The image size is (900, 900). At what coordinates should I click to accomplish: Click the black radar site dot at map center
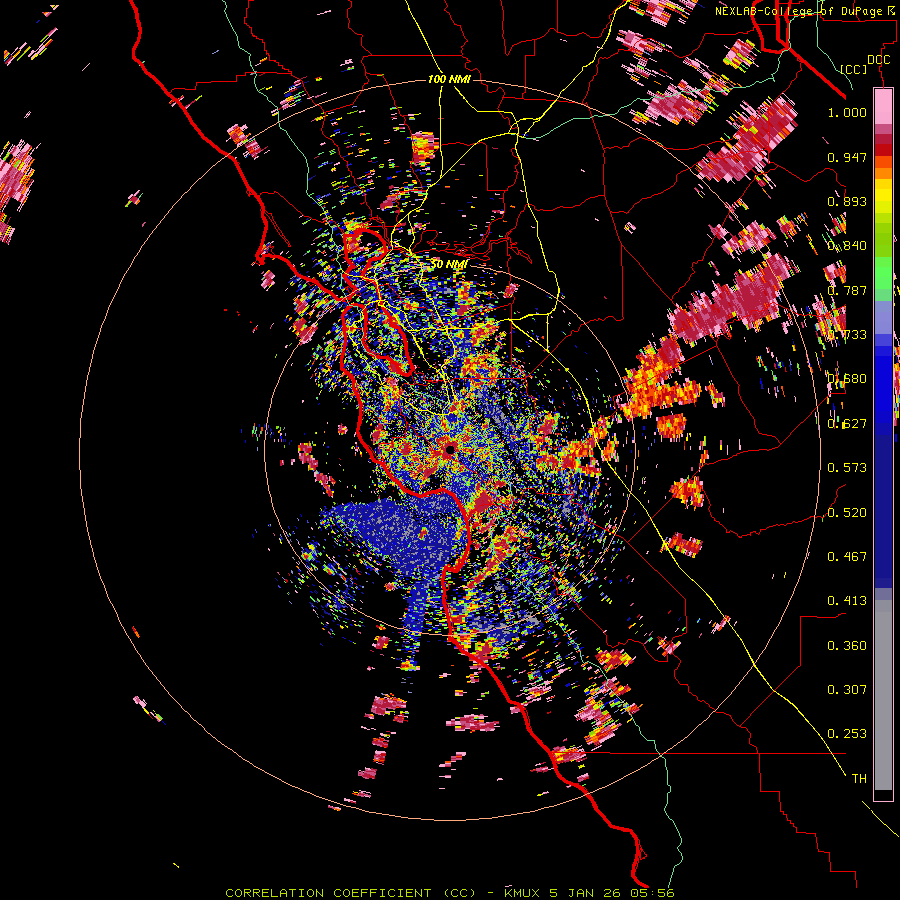coord(450,449)
